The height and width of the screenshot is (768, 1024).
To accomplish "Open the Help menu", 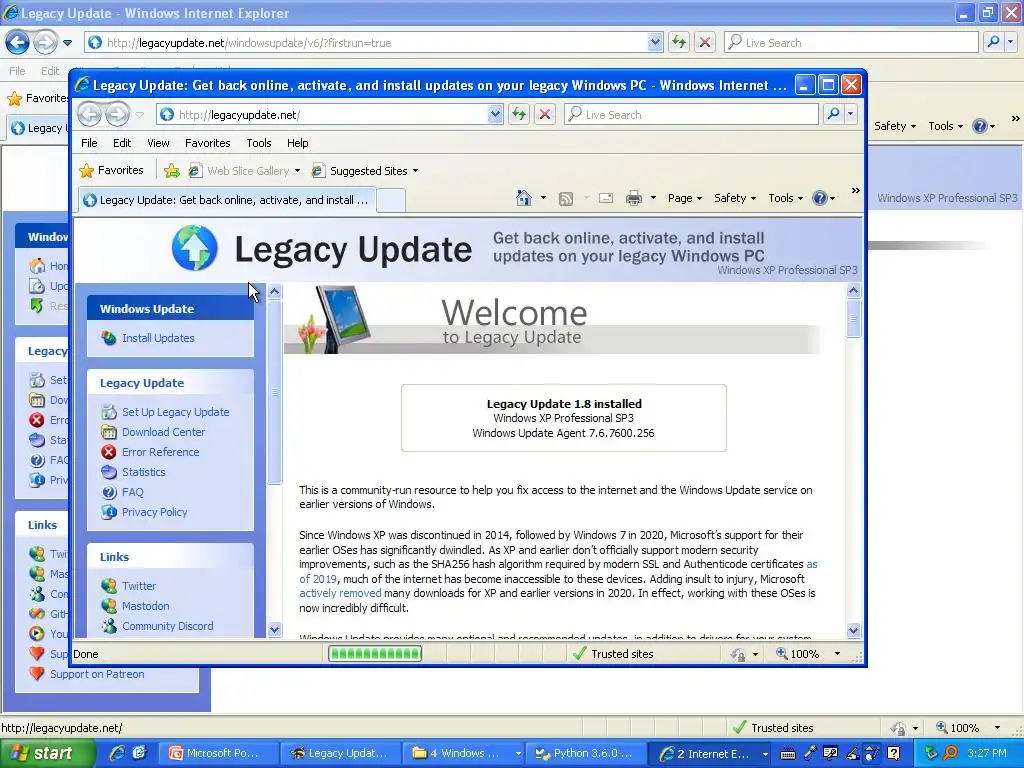I will click(x=297, y=143).
